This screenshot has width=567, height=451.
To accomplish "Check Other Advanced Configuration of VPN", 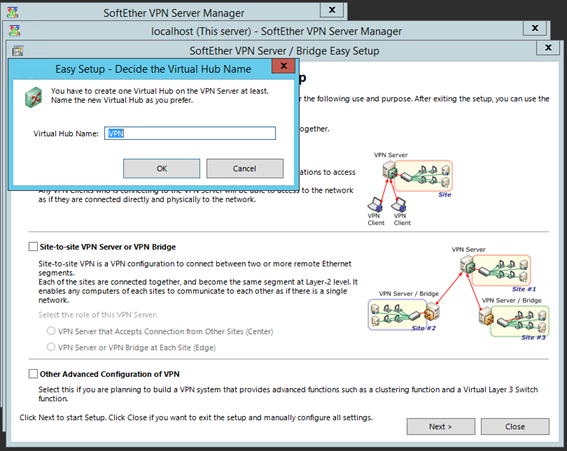I will 33,374.
